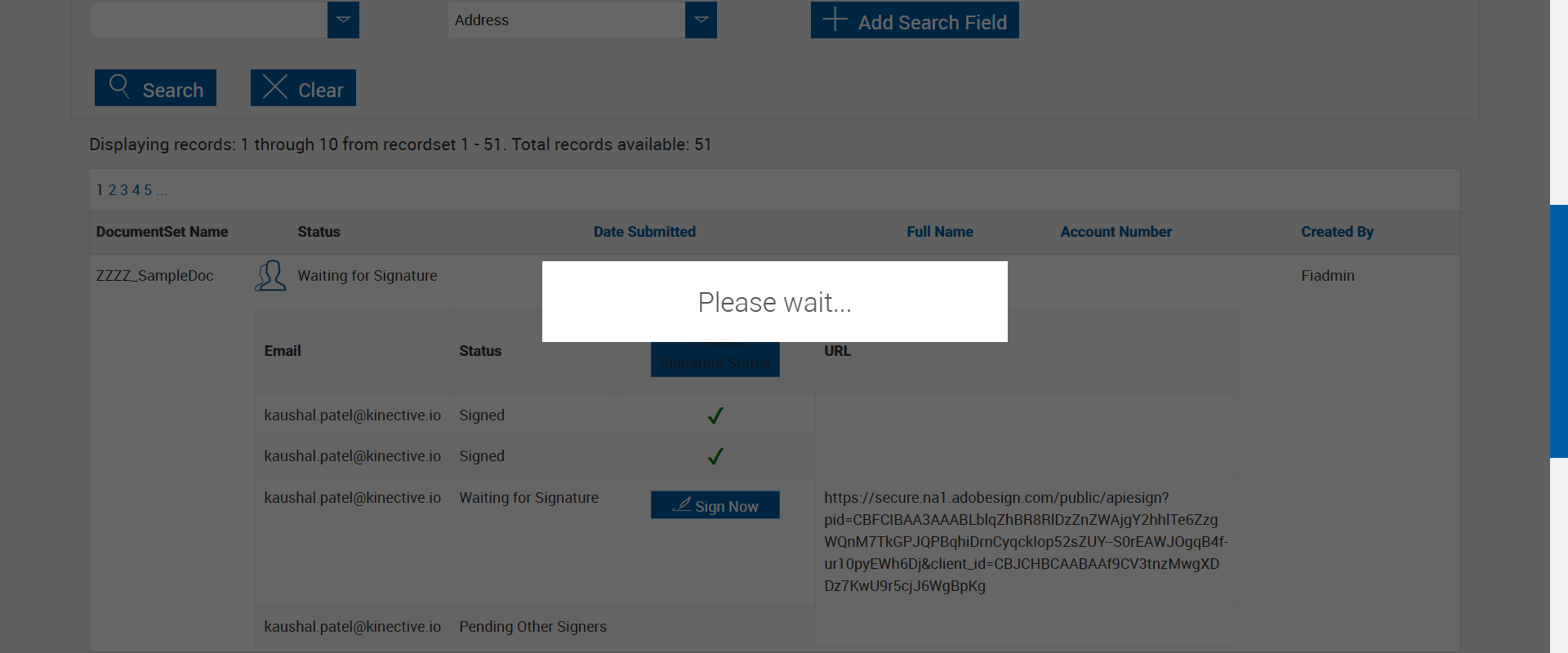
Task: Go to results page 5
Action: (x=148, y=190)
